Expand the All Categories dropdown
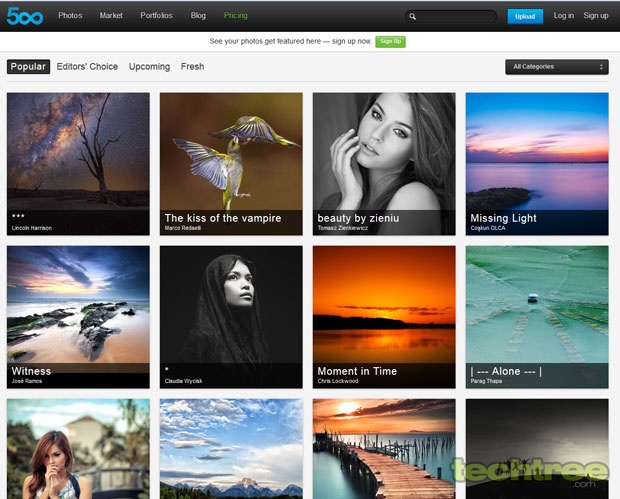This screenshot has height=499, width=620. tap(557, 67)
